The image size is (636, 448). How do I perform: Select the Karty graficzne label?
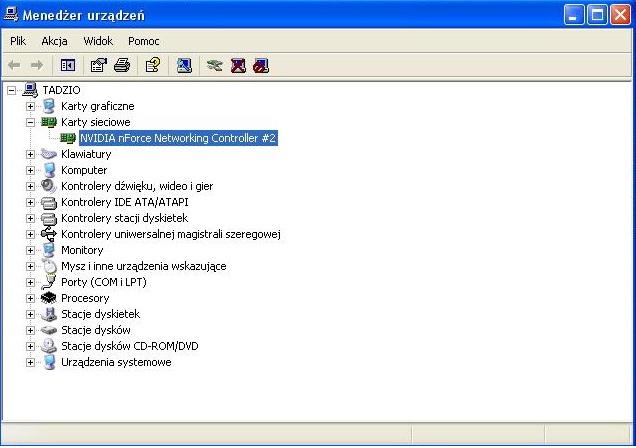[x=97, y=106]
